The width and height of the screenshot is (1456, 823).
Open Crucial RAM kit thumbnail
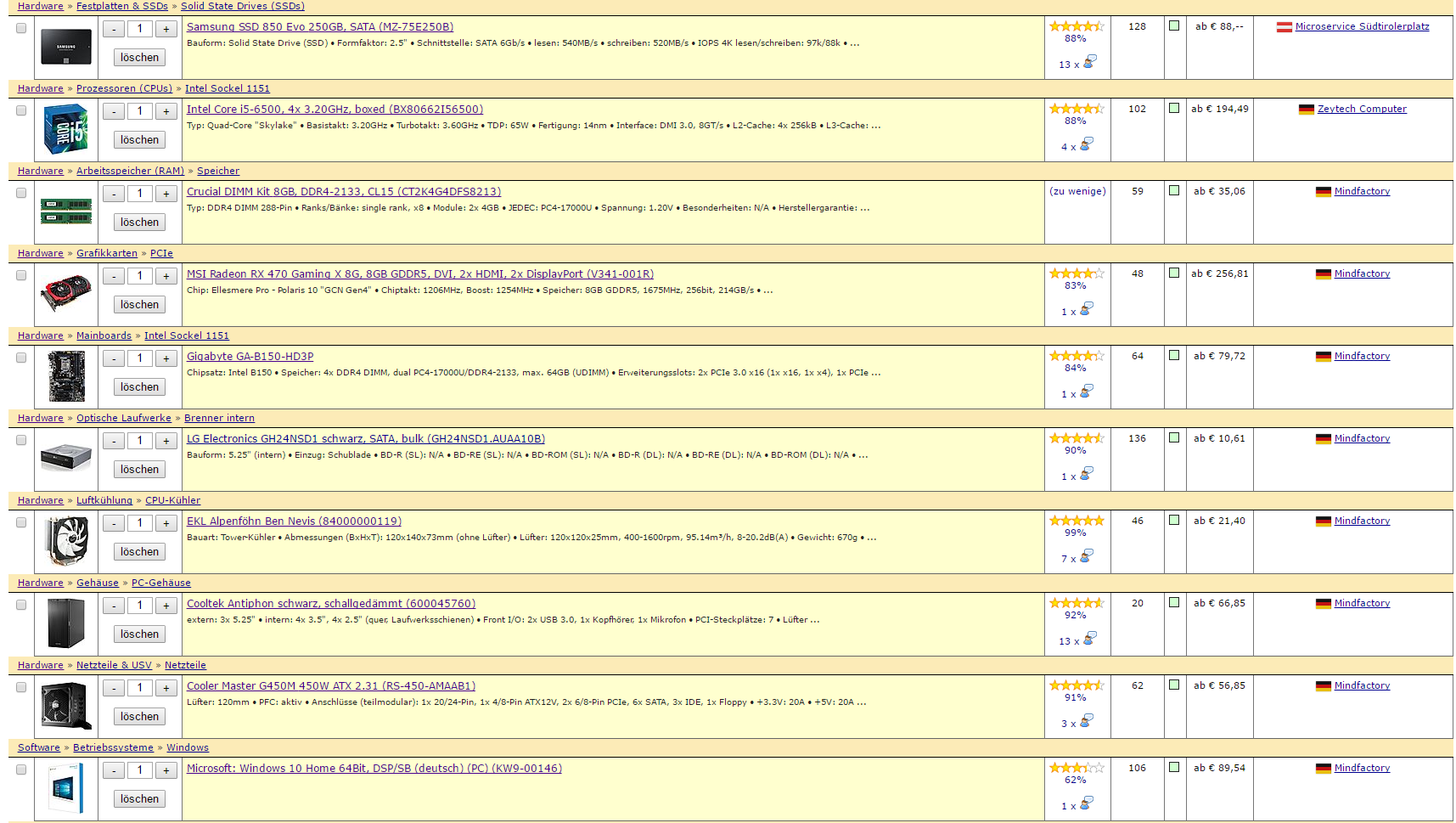66,211
